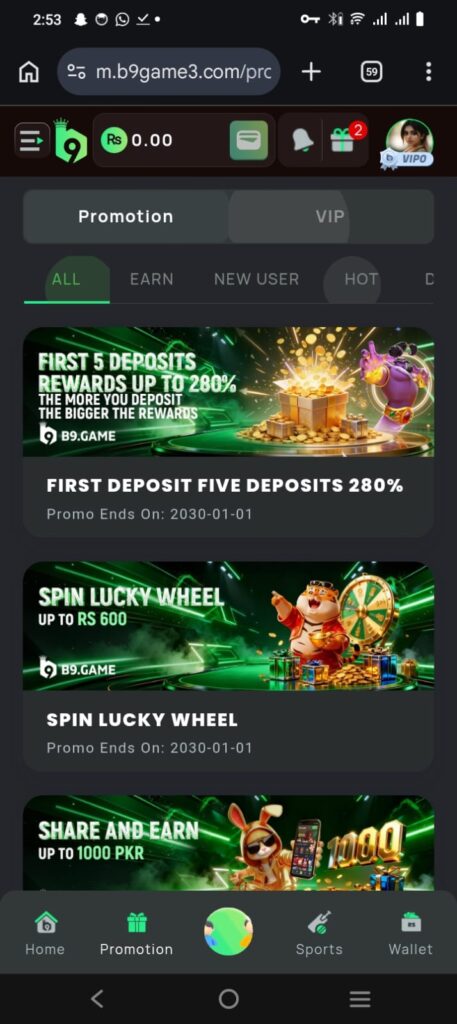Open First Deposit Five Deposits 280% promo
Screen dimensions: 457x1024
coord(228,432)
